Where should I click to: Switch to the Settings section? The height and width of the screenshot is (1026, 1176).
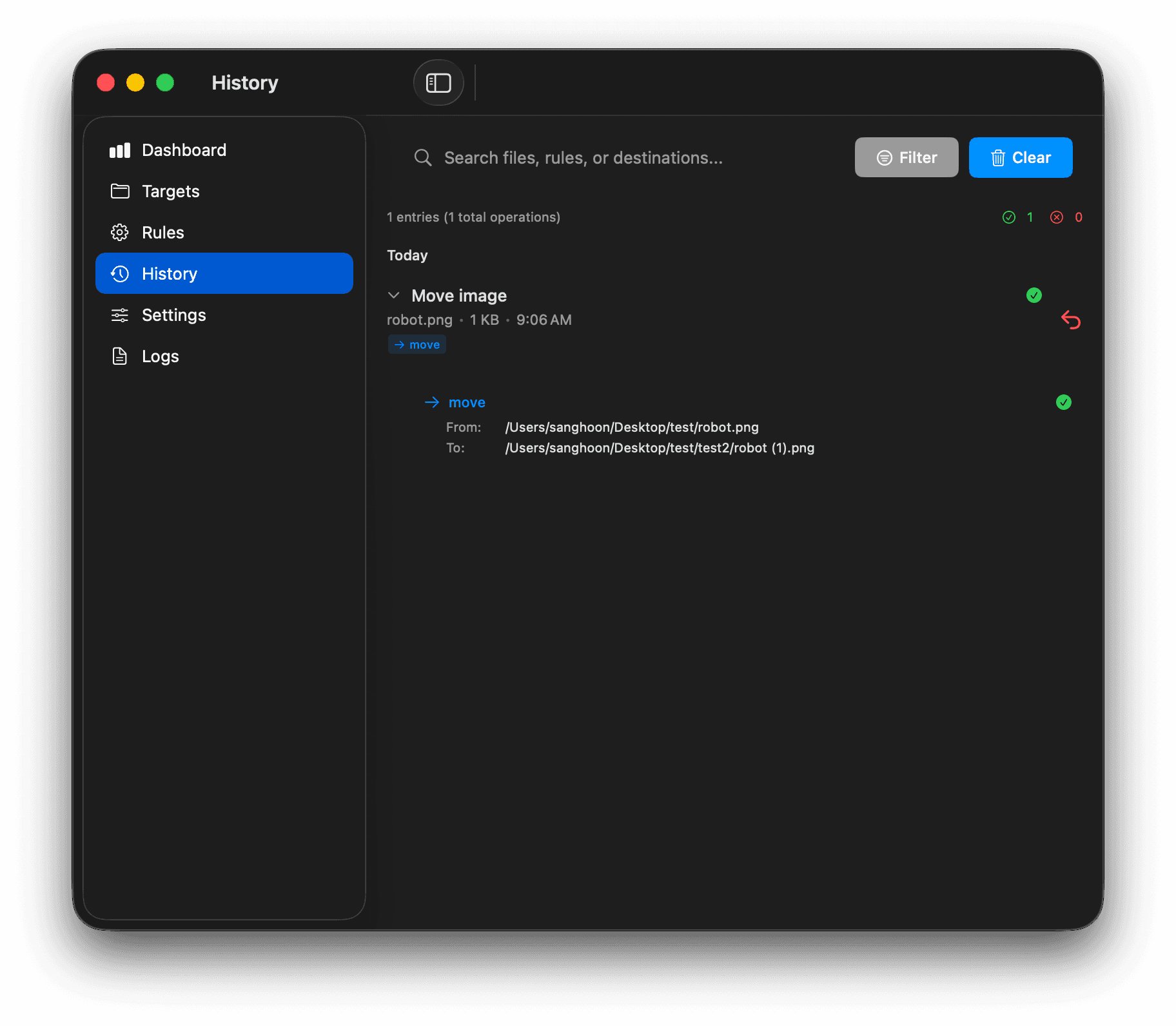pyautogui.click(x=174, y=315)
